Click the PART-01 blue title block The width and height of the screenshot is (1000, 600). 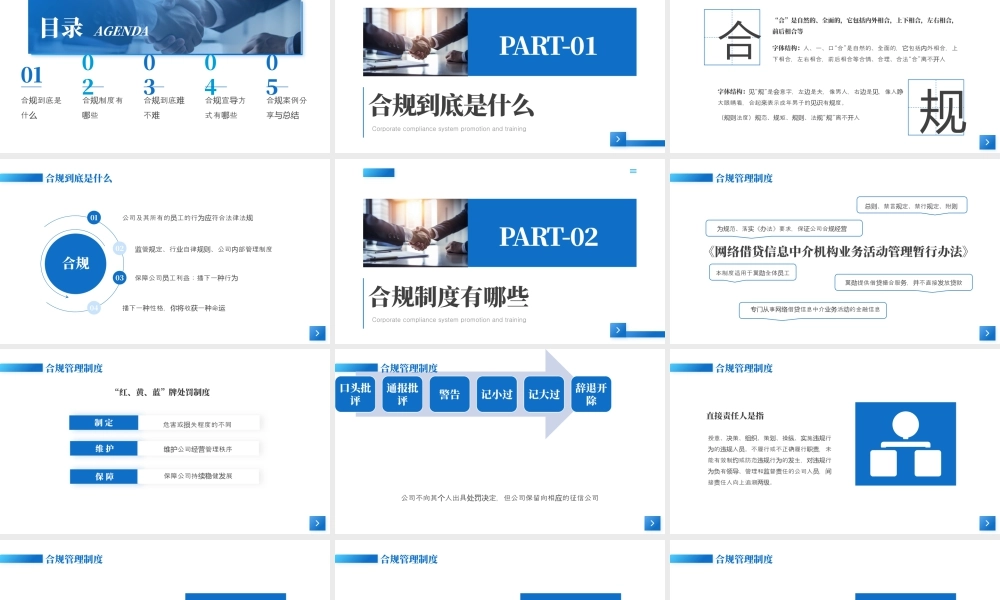click(552, 41)
